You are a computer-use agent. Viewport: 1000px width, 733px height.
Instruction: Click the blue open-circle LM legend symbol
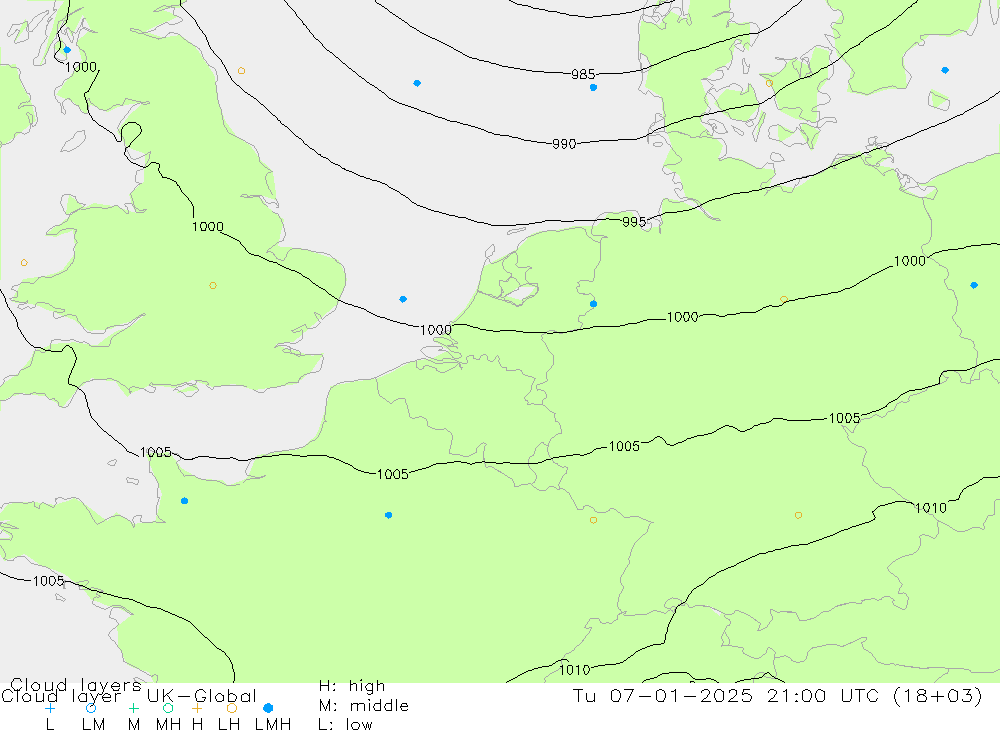tap(91, 708)
